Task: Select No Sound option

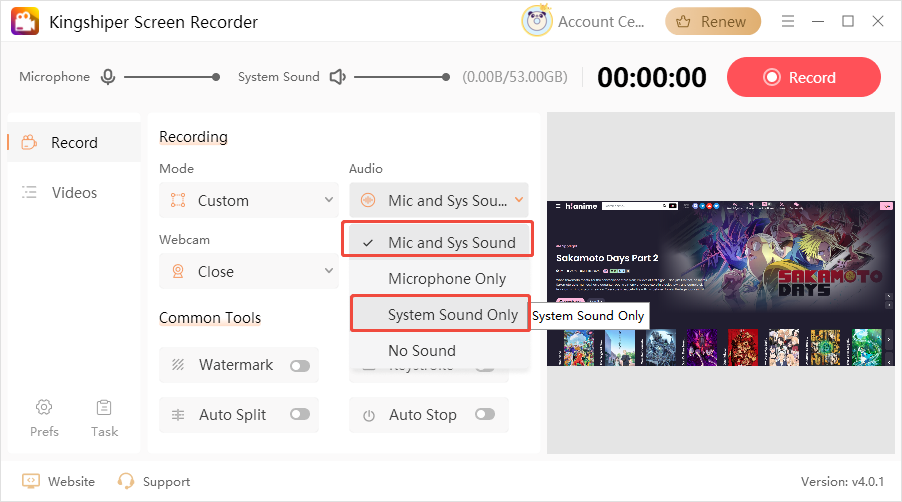Action: (x=439, y=350)
